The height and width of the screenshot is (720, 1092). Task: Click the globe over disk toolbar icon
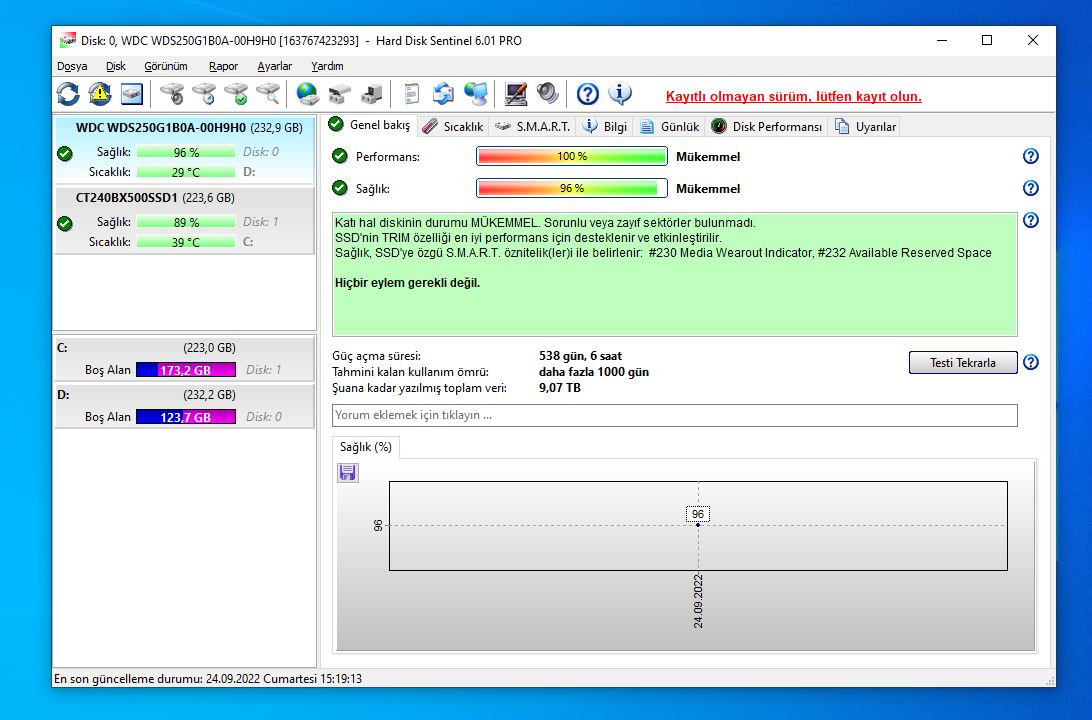(x=307, y=94)
